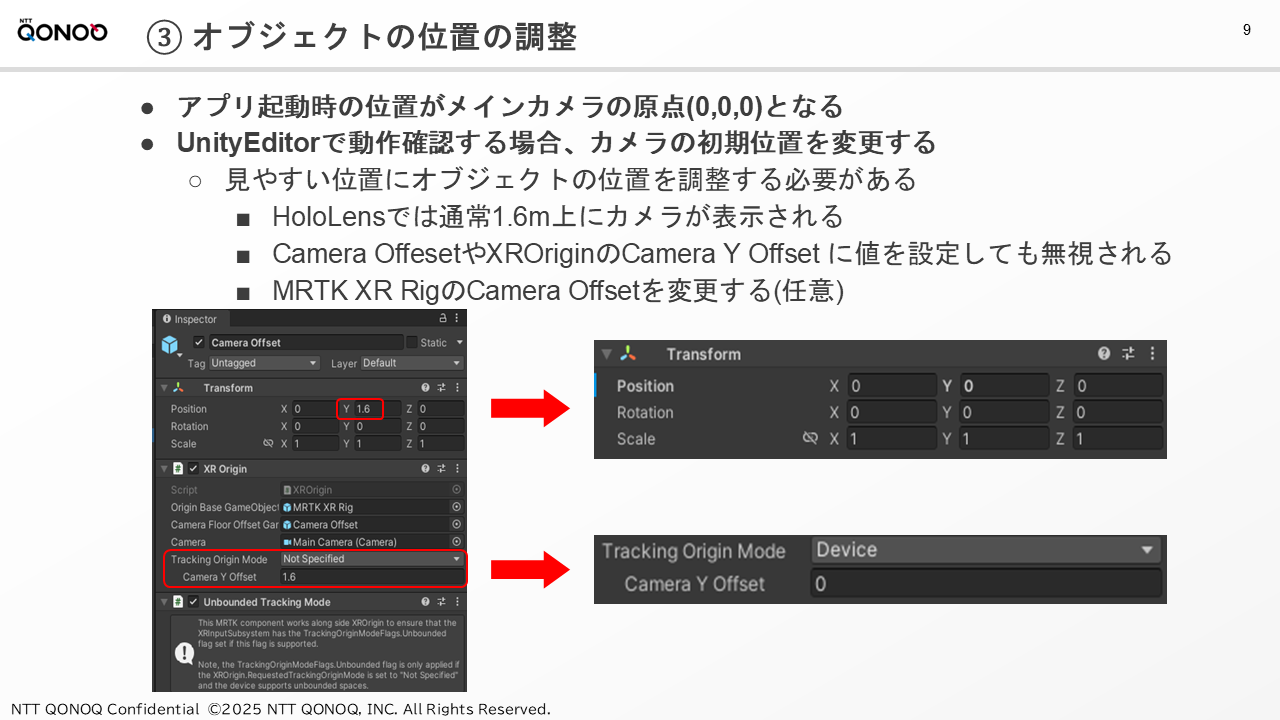Click the Camera Offset GameObject cube icon
The image size is (1280, 720).
pos(170,345)
